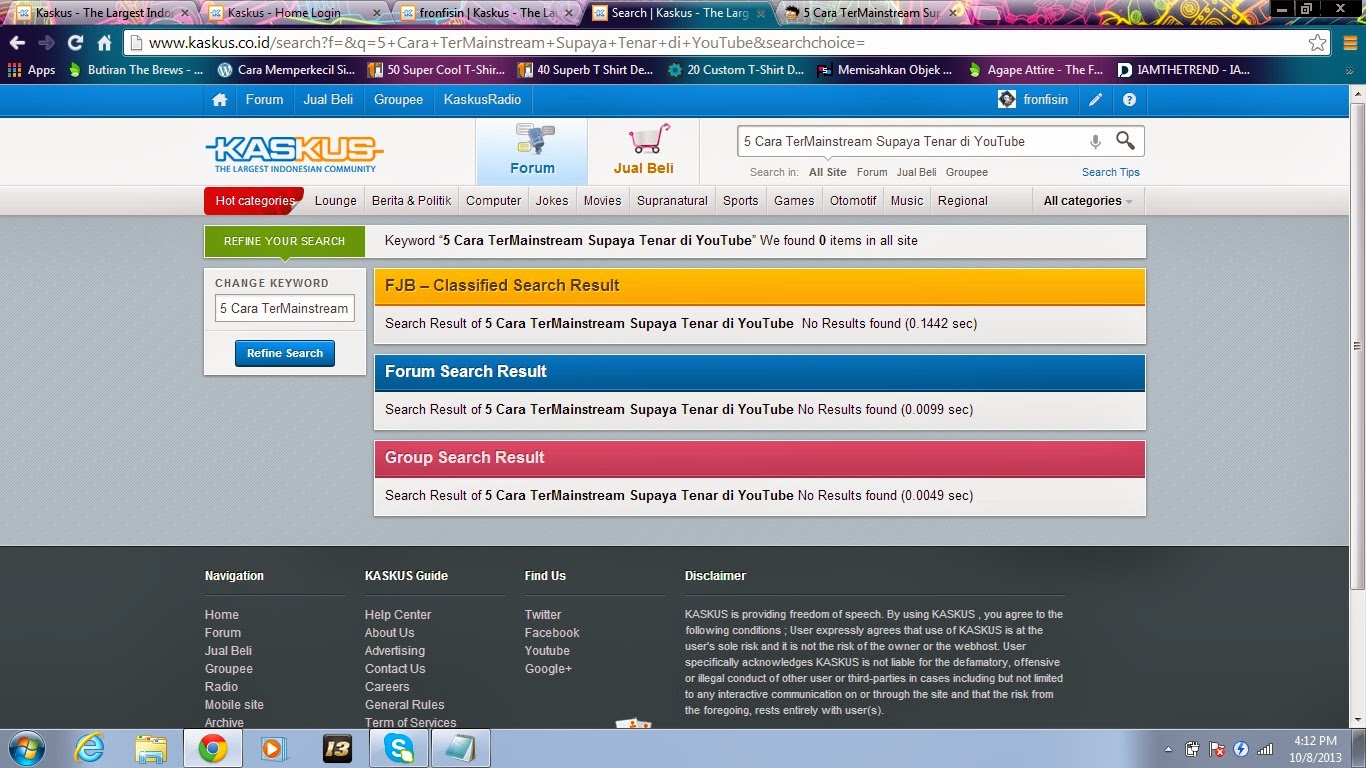Open the Search Tips link
This screenshot has height=768, width=1366.
tap(1110, 172)
